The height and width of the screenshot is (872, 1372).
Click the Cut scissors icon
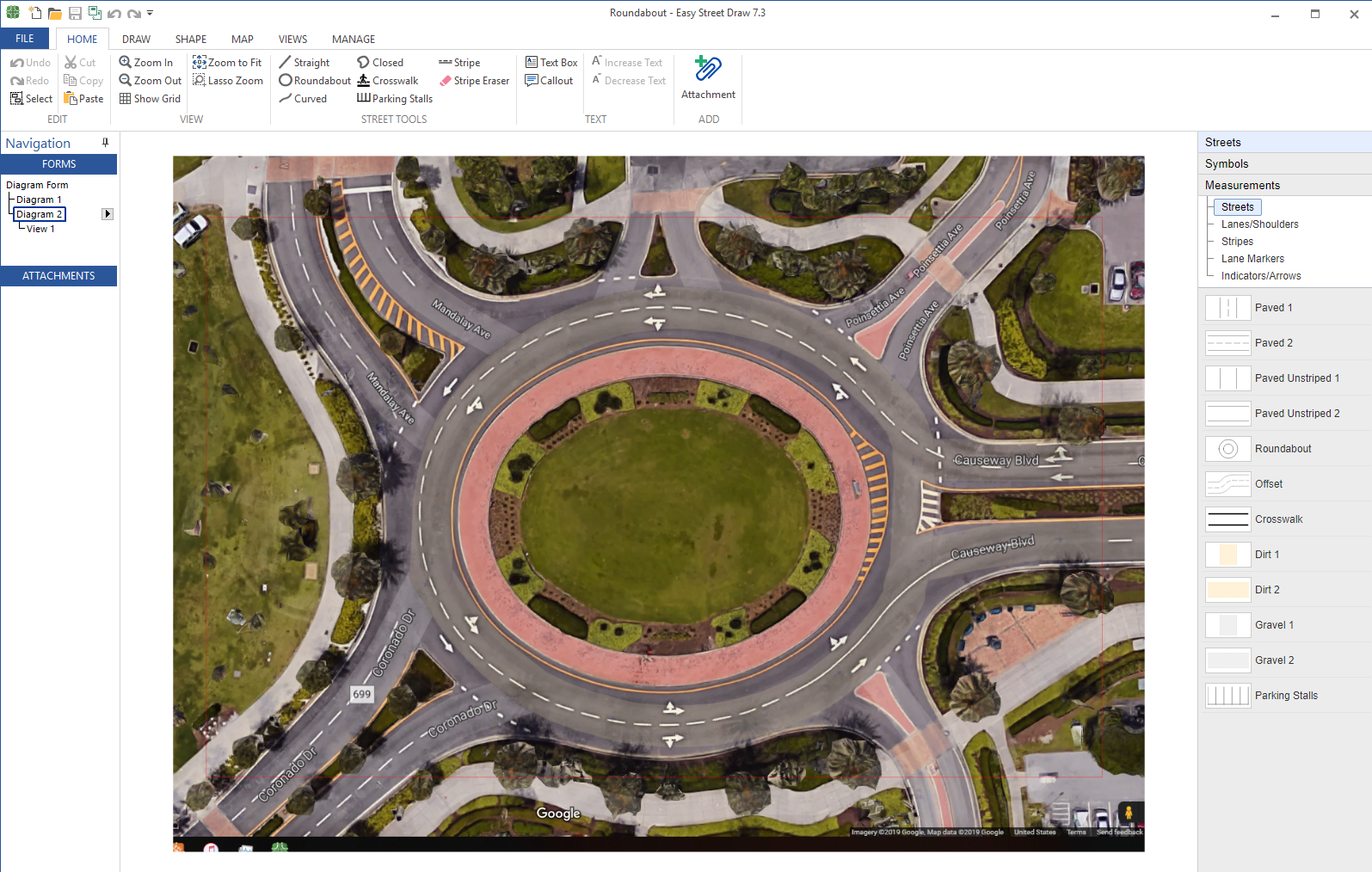click(x=71, y=63)
